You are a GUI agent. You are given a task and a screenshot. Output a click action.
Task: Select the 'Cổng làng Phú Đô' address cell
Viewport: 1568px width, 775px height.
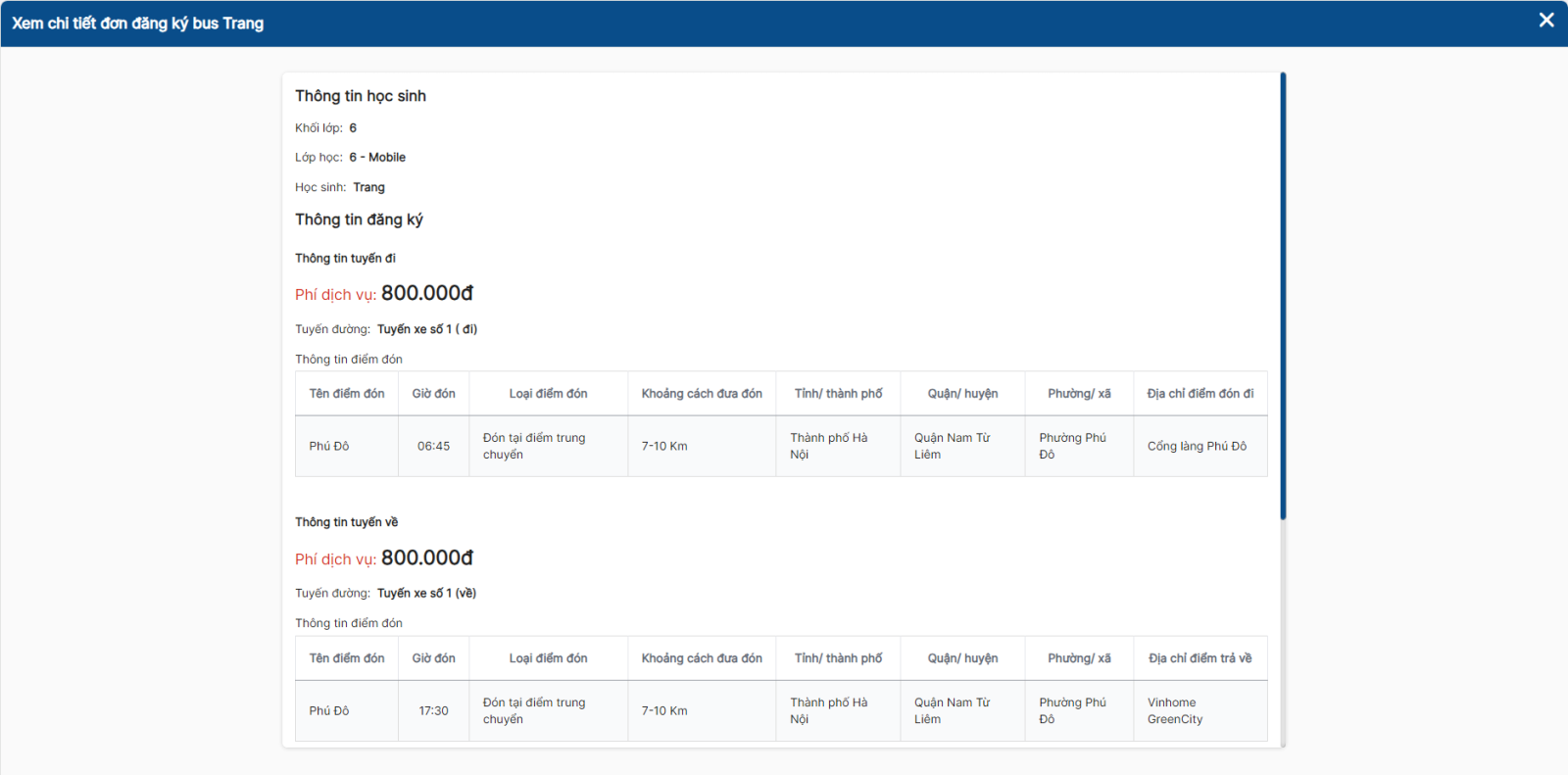1197,447
